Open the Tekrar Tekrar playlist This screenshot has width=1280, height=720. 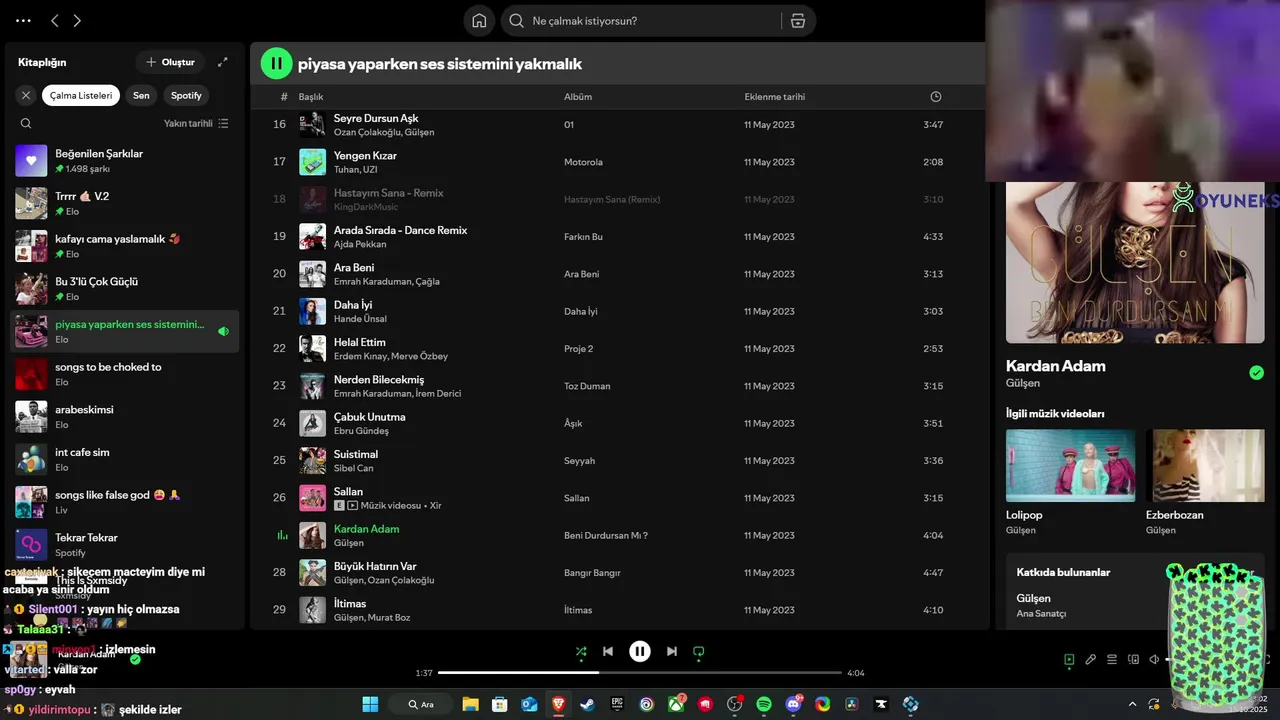[125, 544]
